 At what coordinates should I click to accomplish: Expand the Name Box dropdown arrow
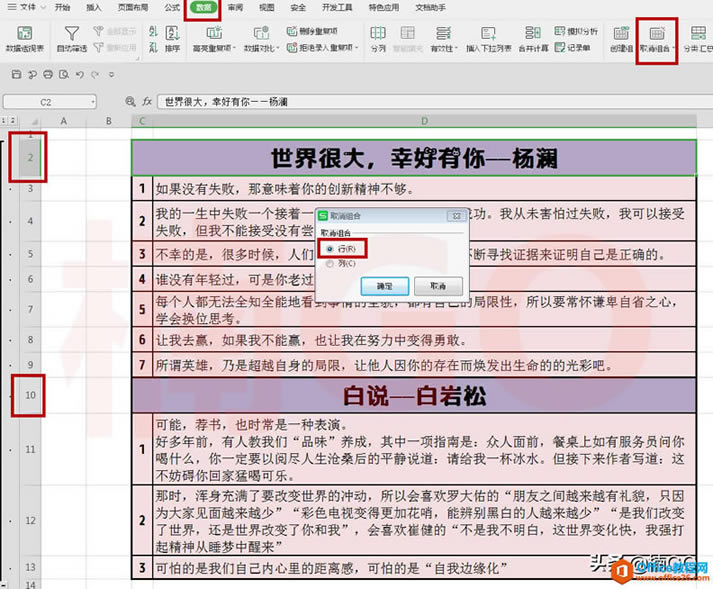pos(93,102)
